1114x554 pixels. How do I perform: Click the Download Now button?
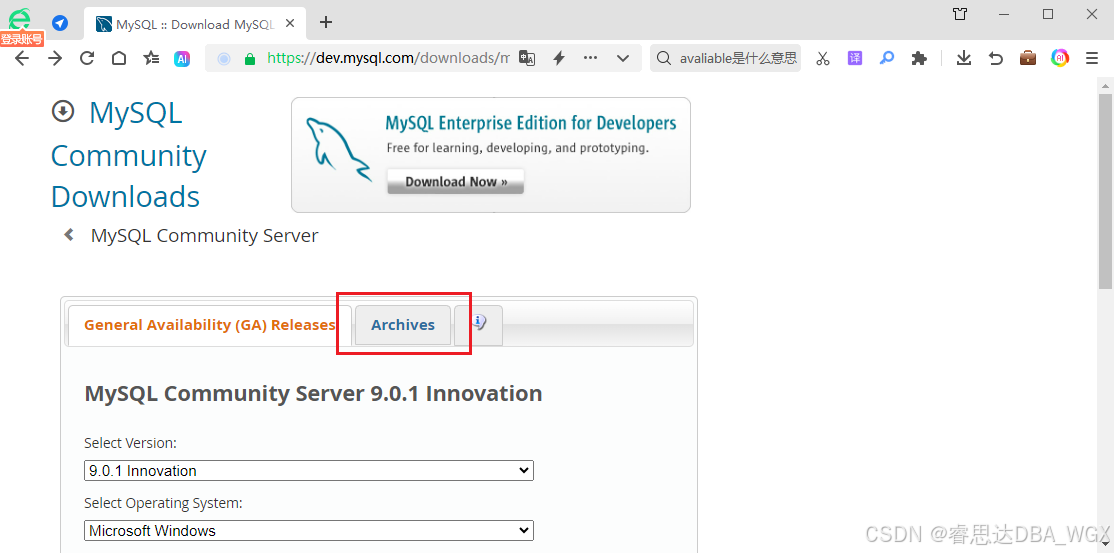point(455,182)
